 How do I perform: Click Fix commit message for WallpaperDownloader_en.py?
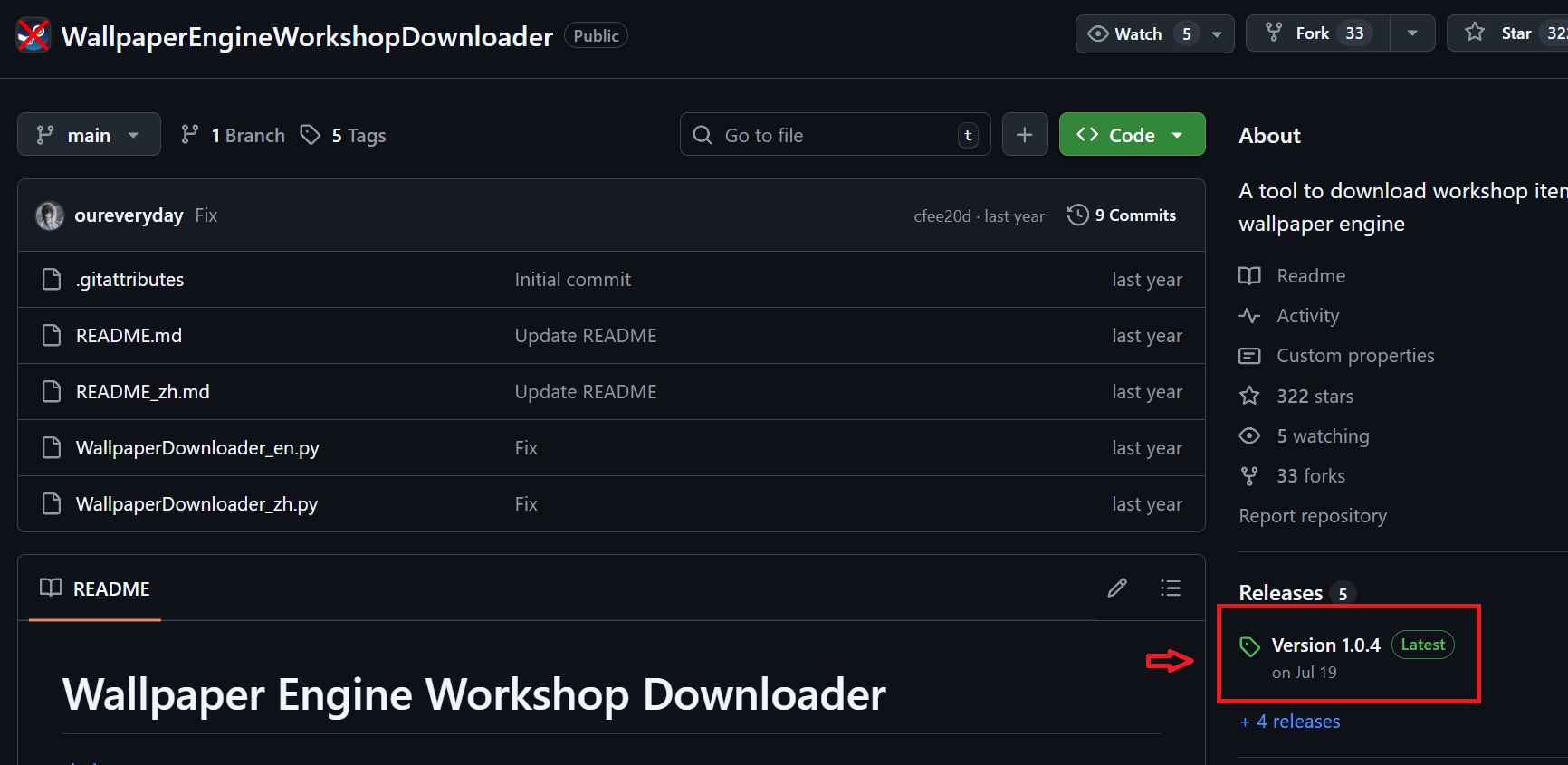click(526, 448)
